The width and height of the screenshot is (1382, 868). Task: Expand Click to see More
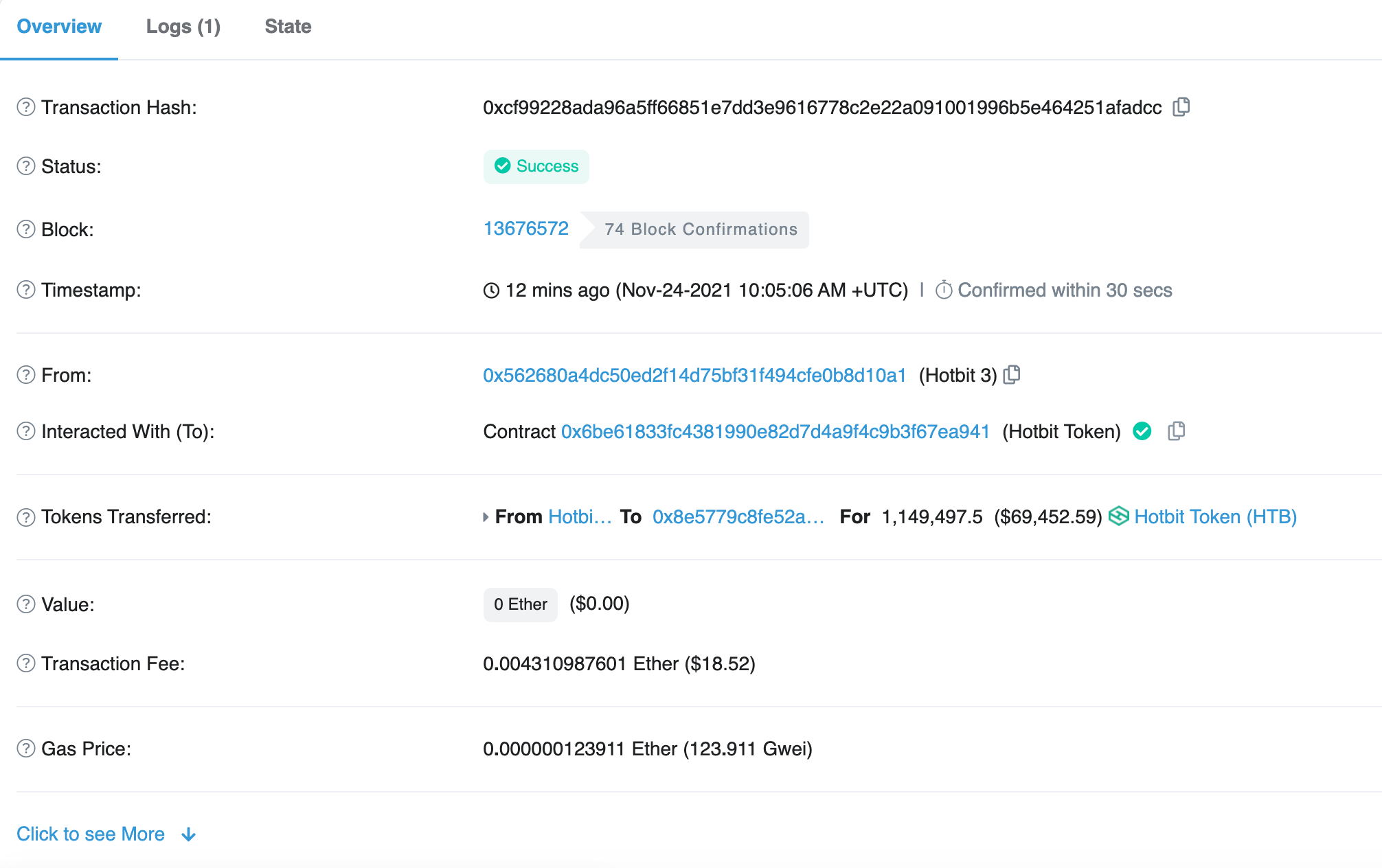coord(91,834)
